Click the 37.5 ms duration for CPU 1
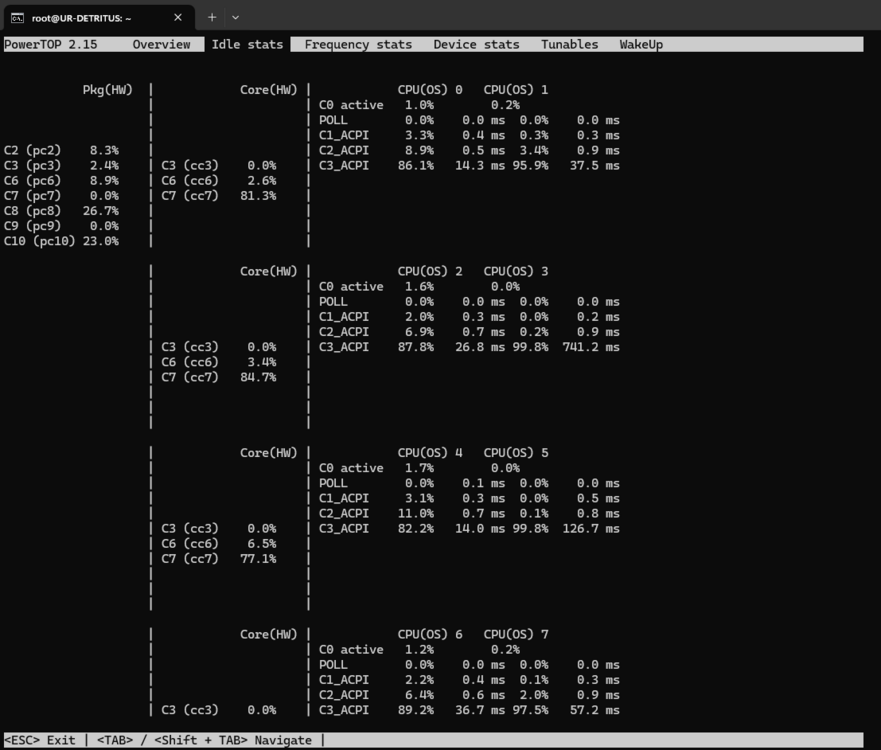 tap(594, 166)
